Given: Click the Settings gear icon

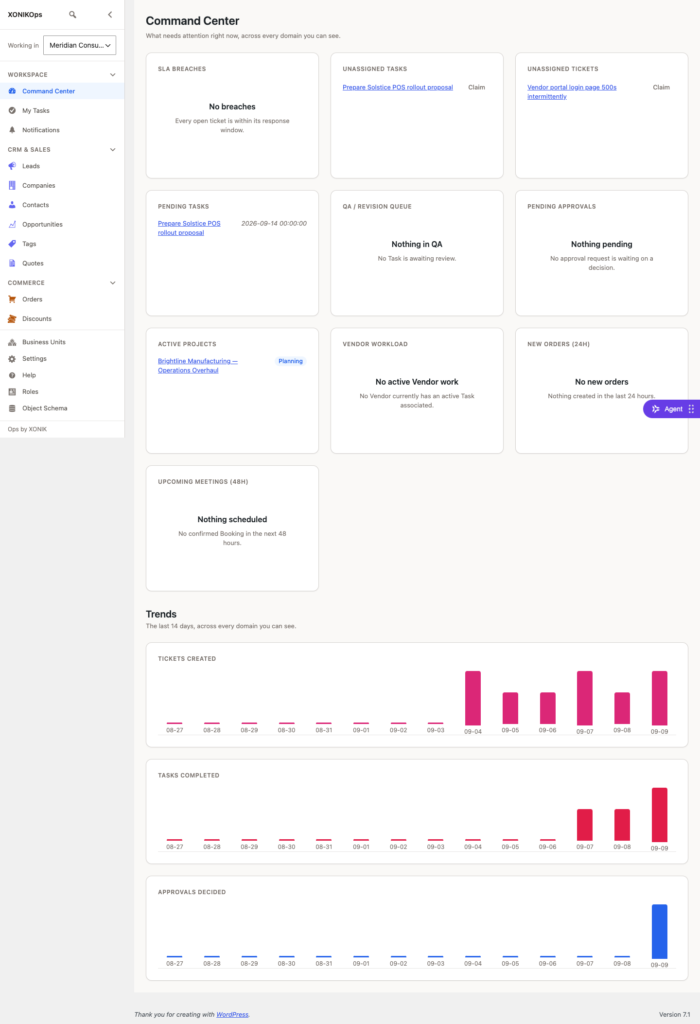Looking at the screenshot, I should [x=12, y=359].
